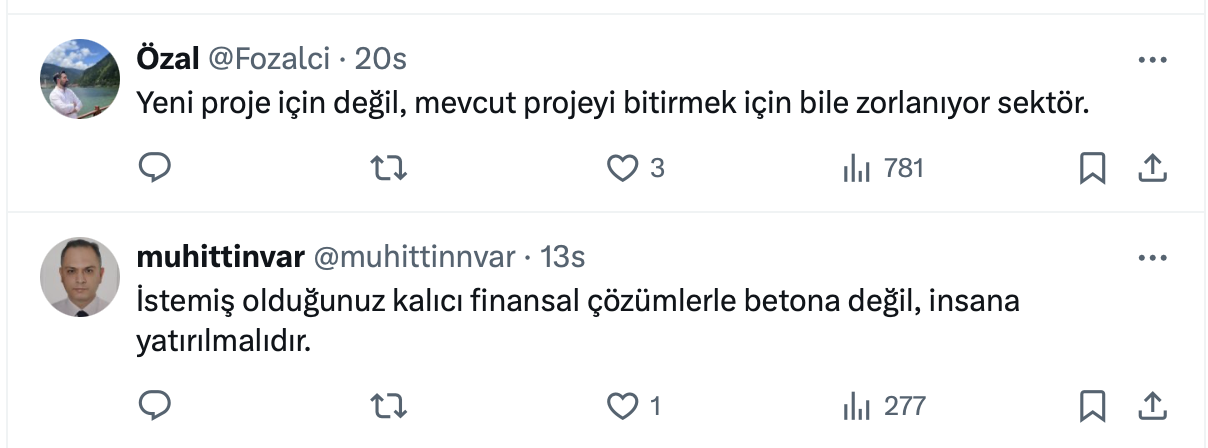Viewport: 1208px width, 448px height.
Task: Like Özal's tweet with 3 likes
Action: point(623,168)
